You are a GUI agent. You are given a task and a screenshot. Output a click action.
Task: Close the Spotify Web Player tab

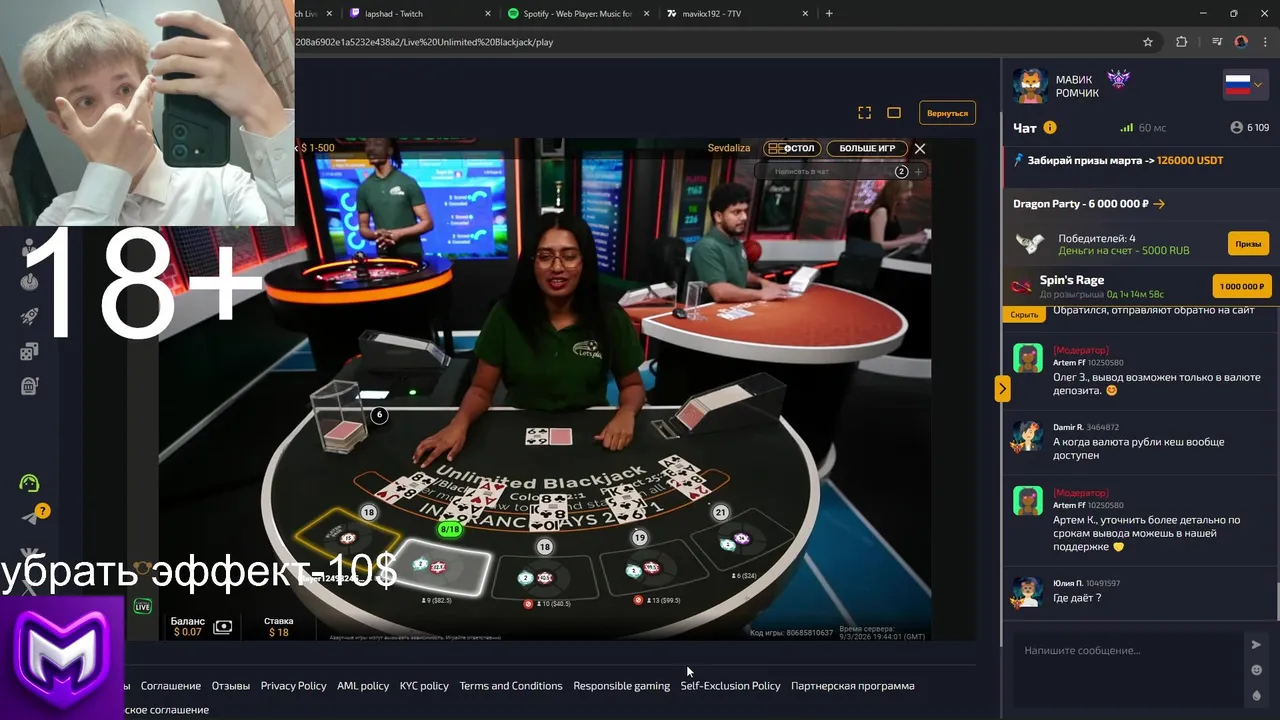pos(647,14)
